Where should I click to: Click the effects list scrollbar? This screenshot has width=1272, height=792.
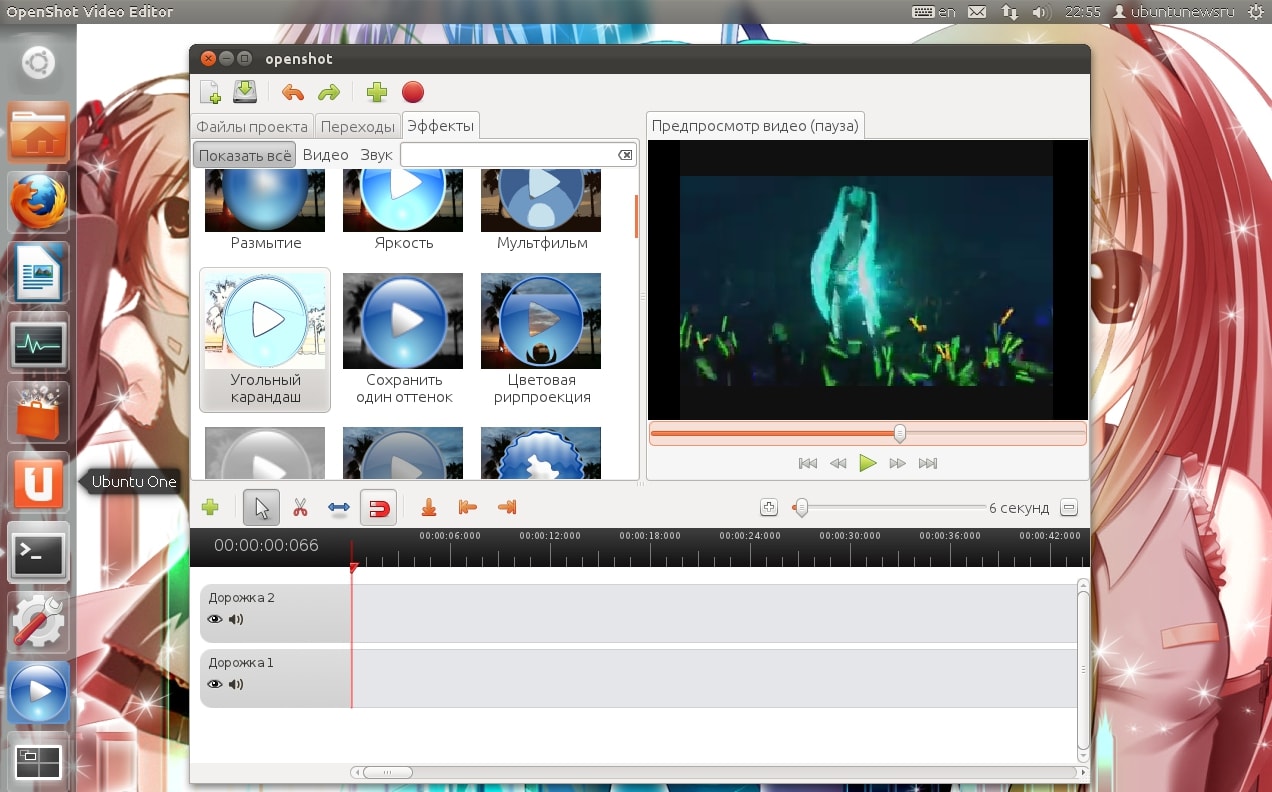click(636, 216)
